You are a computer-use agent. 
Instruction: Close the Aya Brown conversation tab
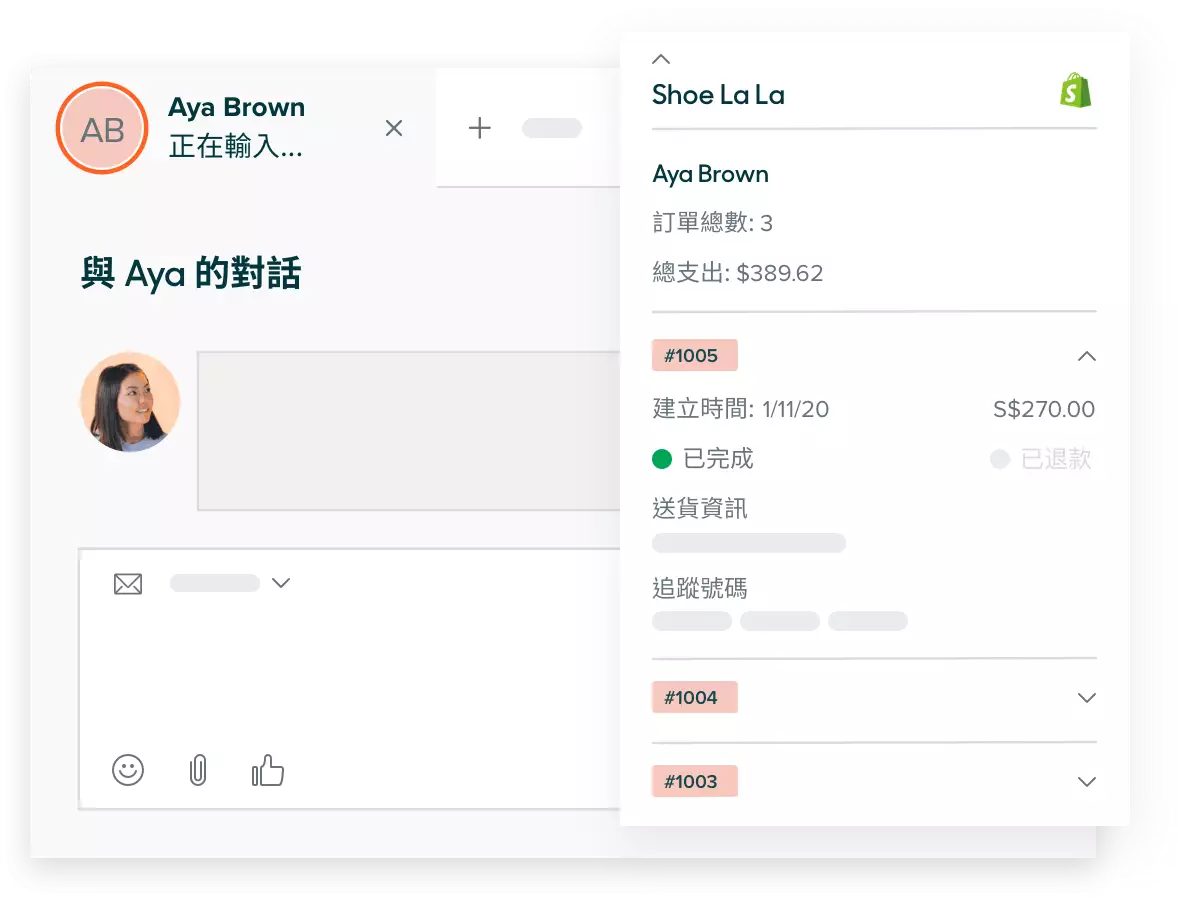click(x=394, y=128)
